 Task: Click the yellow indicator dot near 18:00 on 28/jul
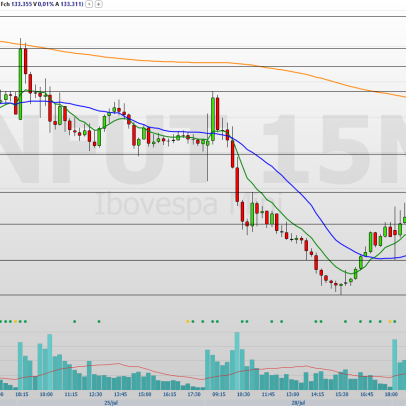[390, 321]
